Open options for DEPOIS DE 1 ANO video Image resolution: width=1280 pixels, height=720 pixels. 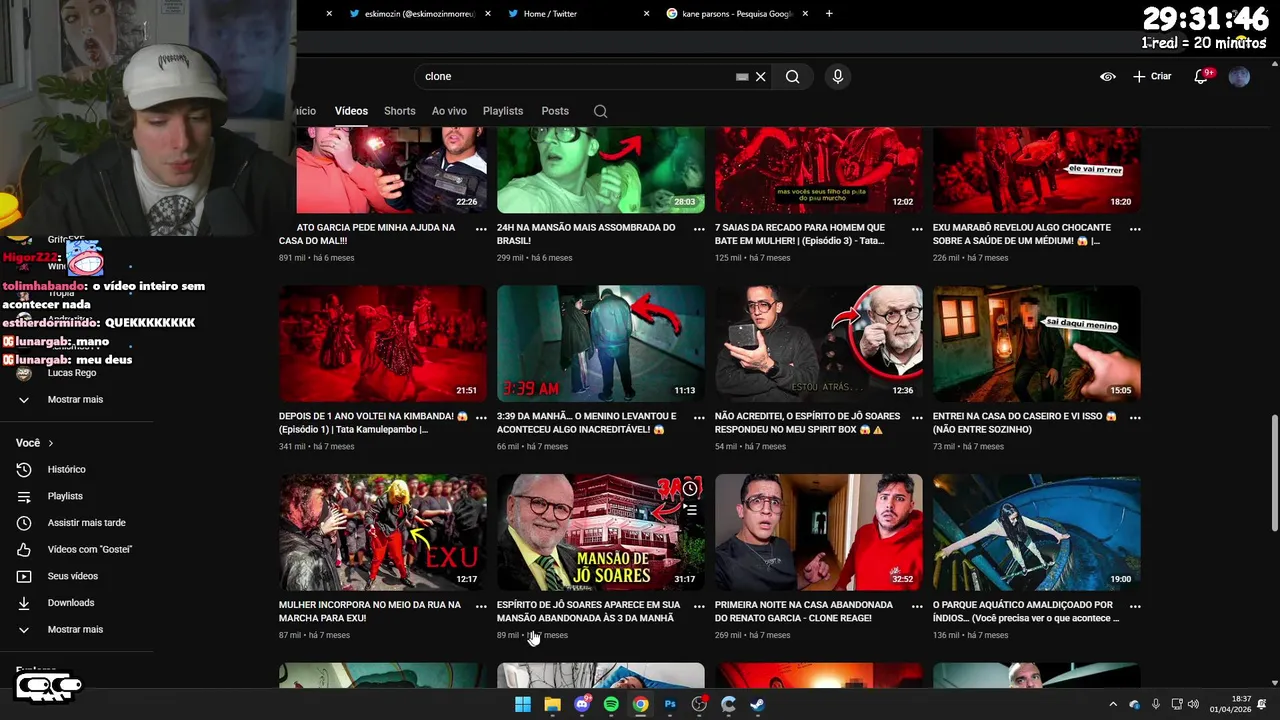tap(481, 418)
